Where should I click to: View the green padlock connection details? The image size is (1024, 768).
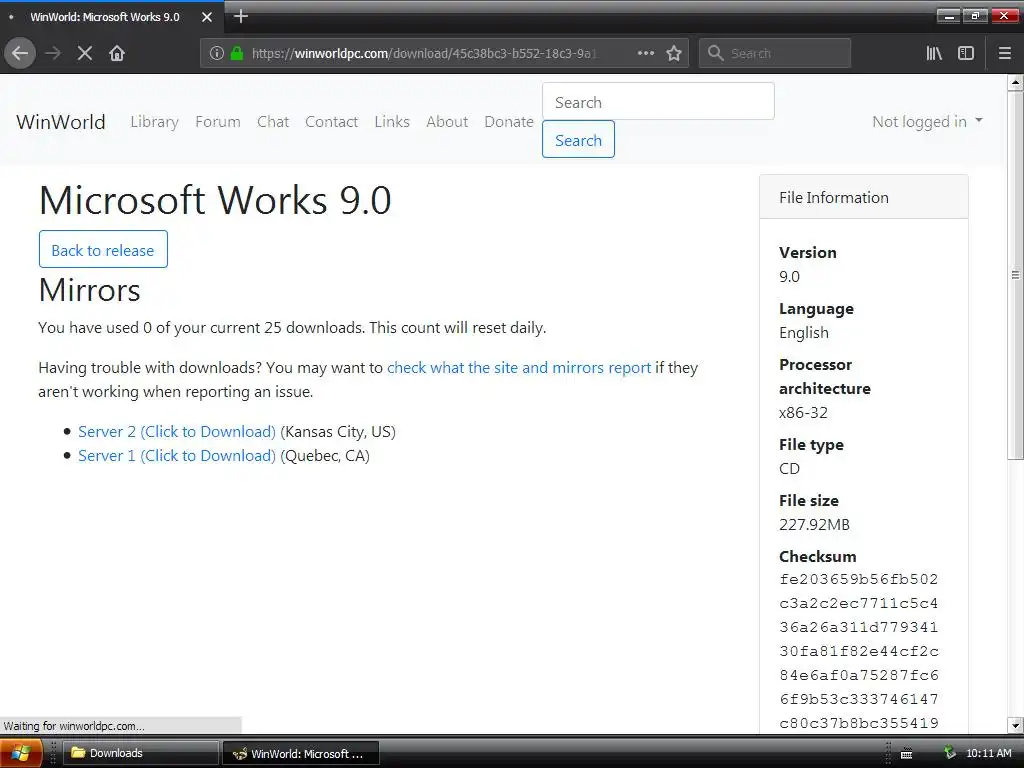[x=237, y=53]
